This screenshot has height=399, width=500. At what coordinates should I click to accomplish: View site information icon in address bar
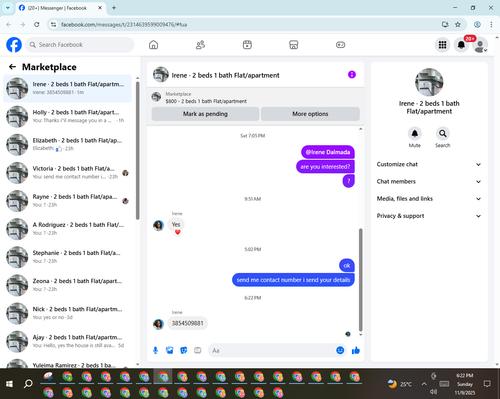coord(53,24)
